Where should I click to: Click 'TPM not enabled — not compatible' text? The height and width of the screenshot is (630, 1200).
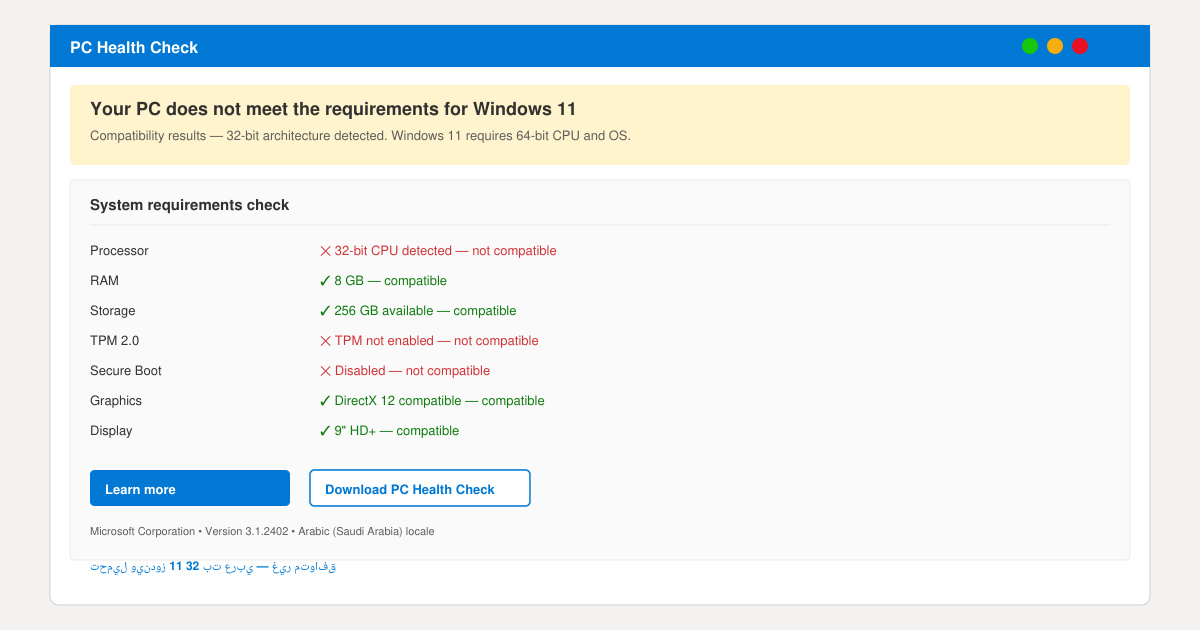(436, 341)
